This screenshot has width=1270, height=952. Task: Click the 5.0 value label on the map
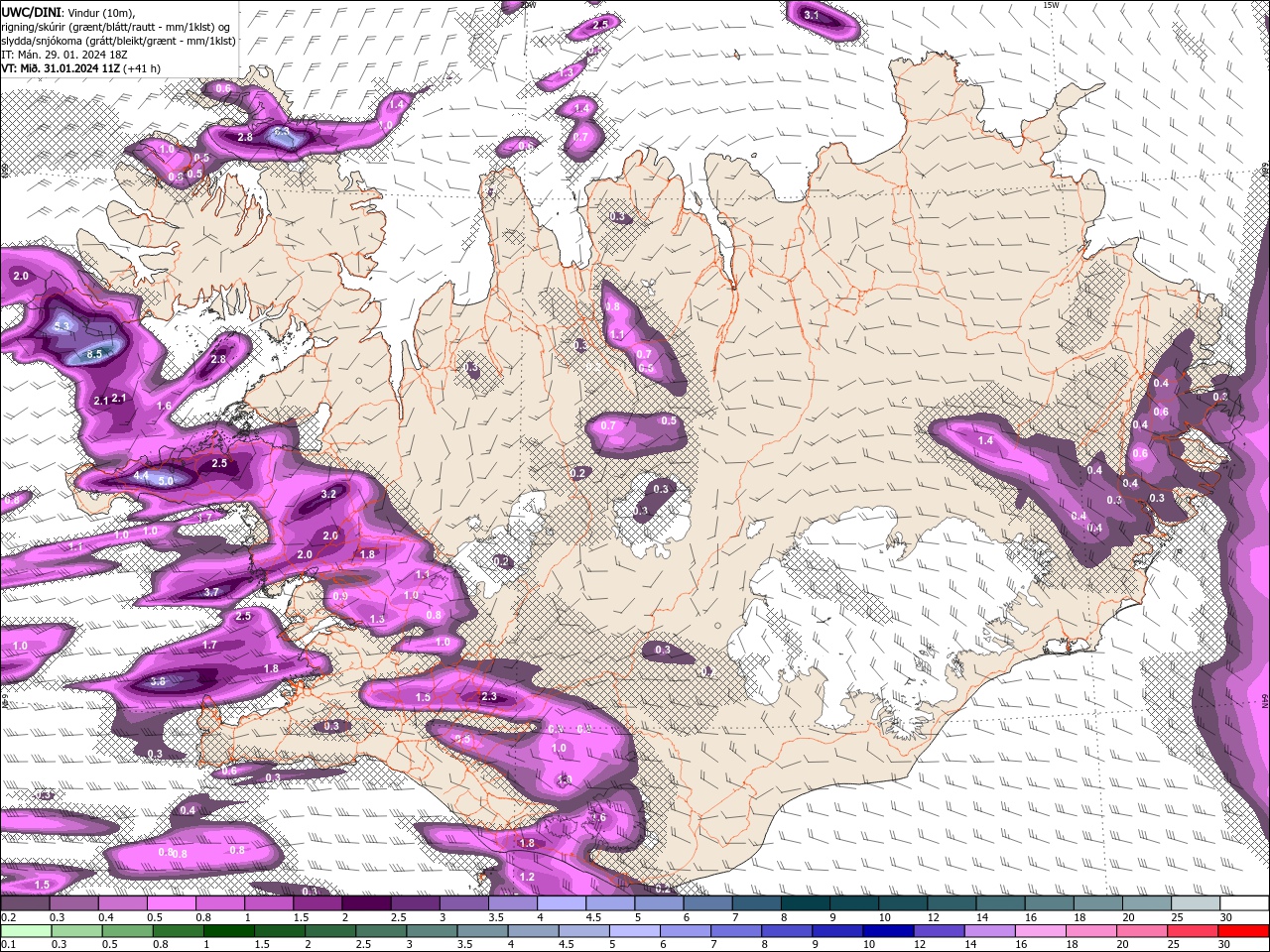[x=166, y=481]
